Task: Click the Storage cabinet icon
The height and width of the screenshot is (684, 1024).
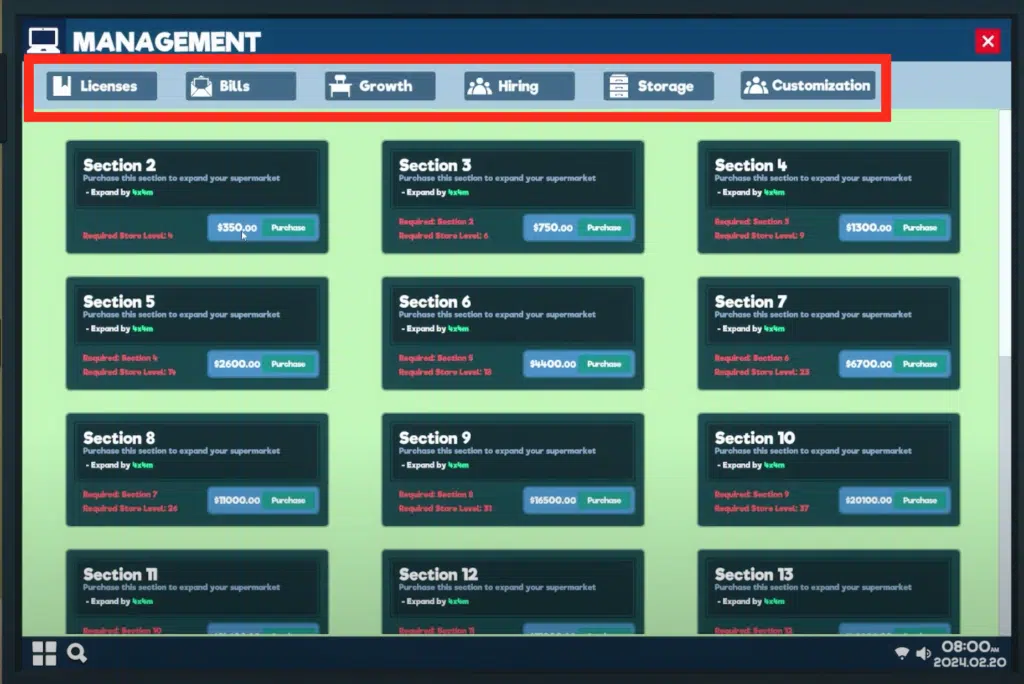Action: [x=618, y=86]
